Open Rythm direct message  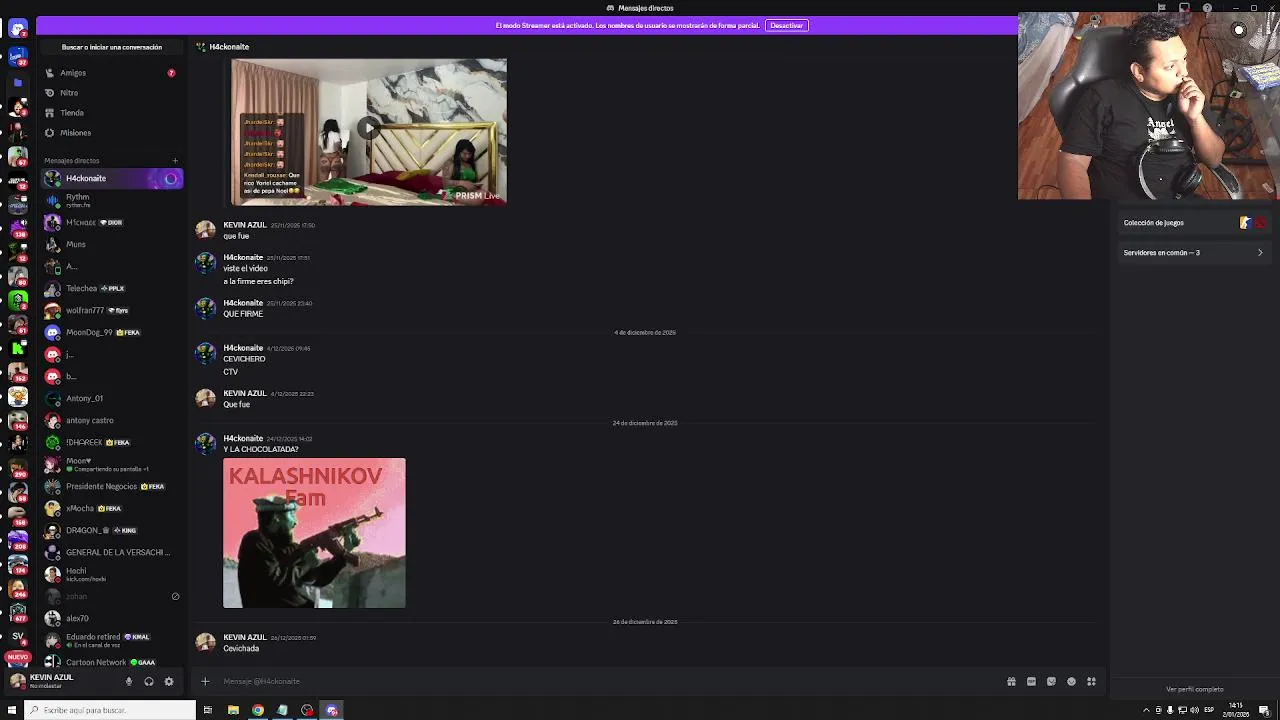click(111, 200)
